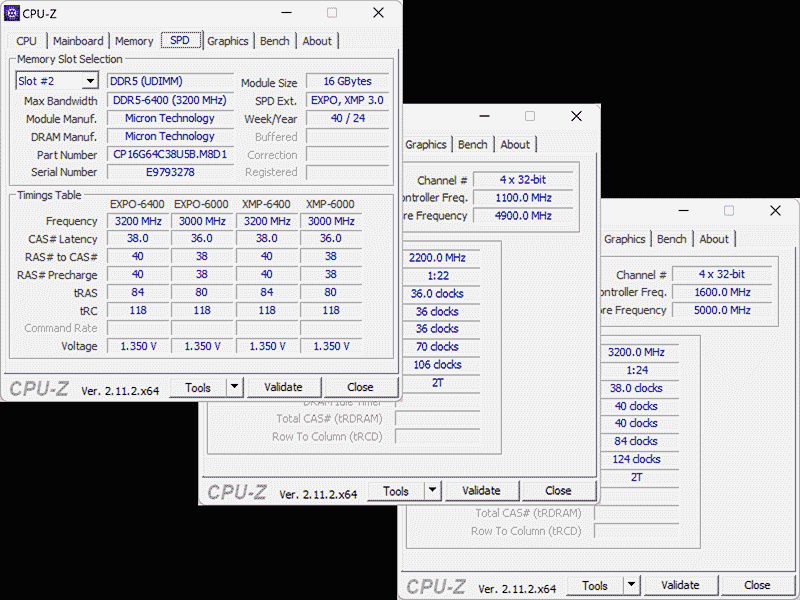Click Close button in the middle 2200.0 MHz window

pos(558,491)
